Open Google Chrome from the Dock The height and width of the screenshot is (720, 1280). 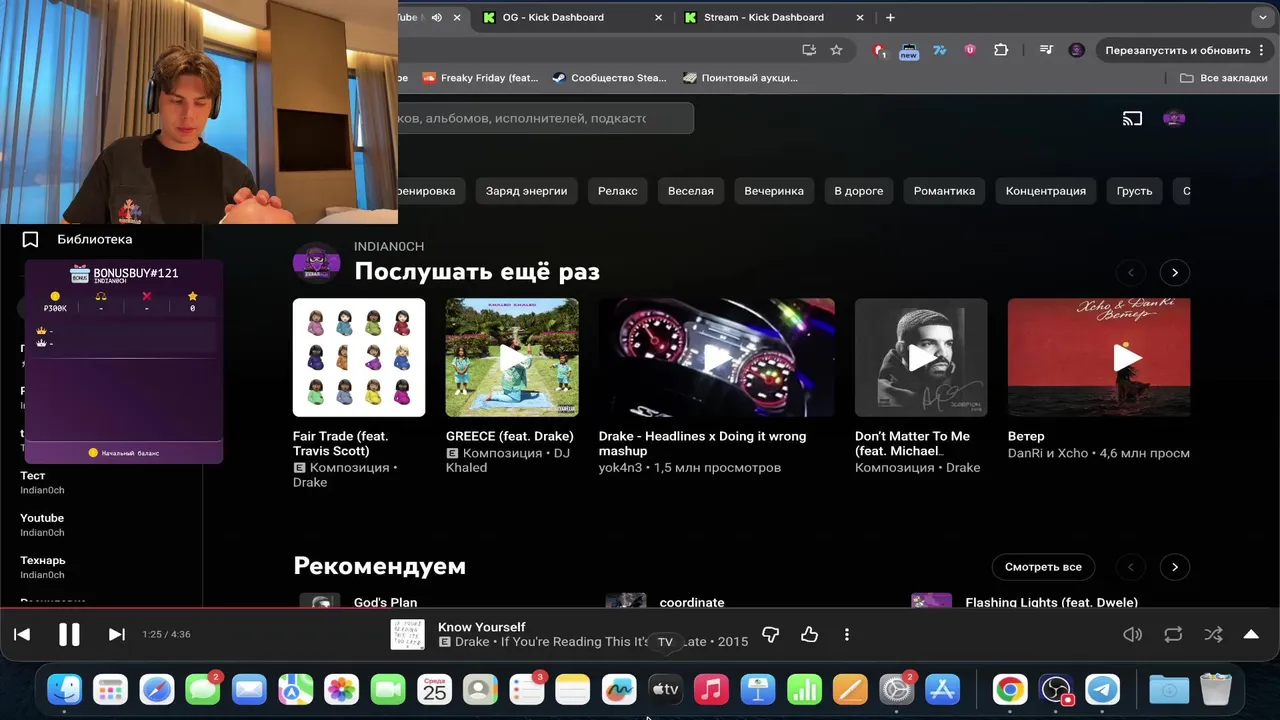point(1010,689)
